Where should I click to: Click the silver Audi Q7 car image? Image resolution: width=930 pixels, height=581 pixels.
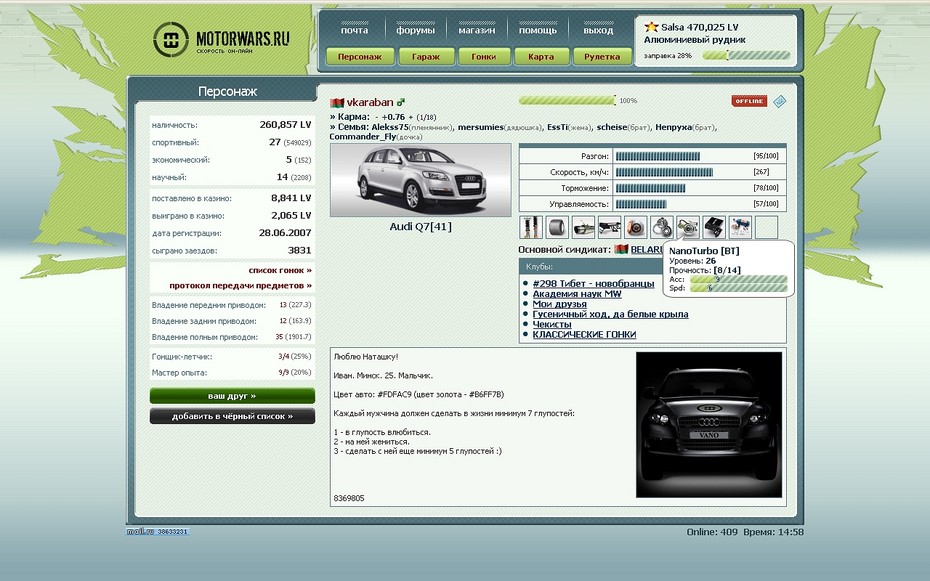click(x=421, y=180)
